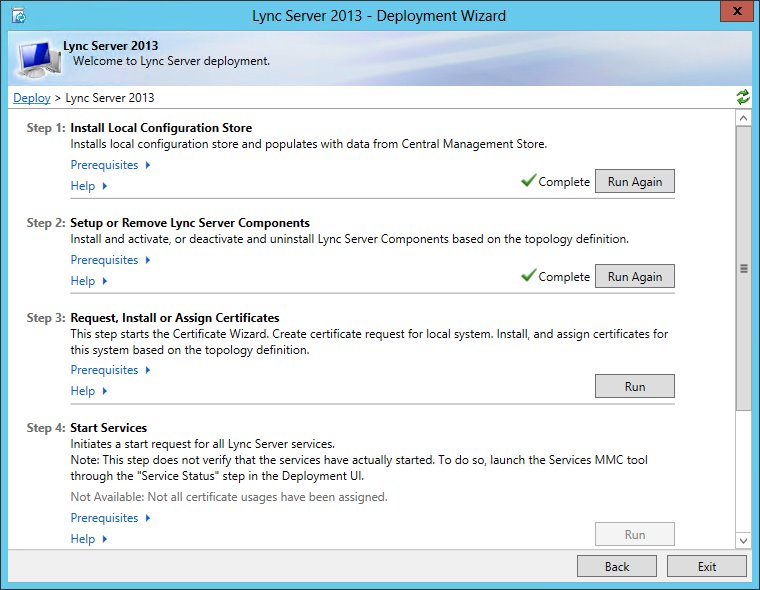Run Again for Install Local Configuration Store
760x590 pixels.
[634, 181]
